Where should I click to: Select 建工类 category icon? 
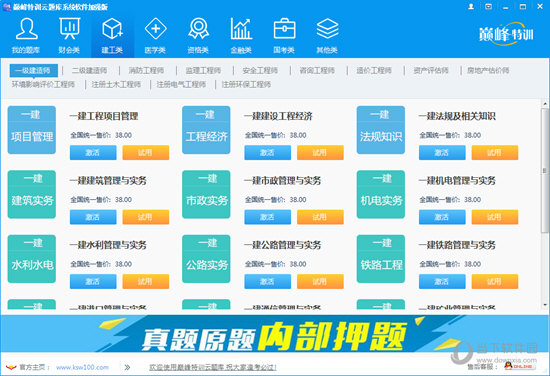click(112, 36)
